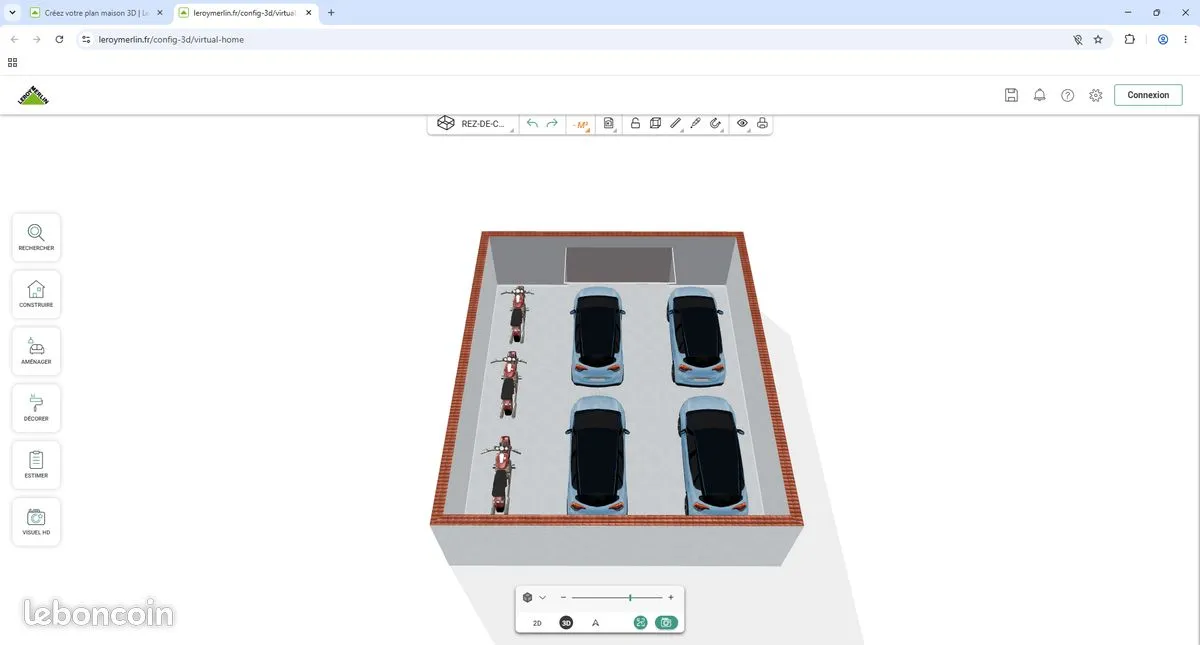The image size is (1200, 645).
Task: Click the zoom slider track
Action: [617, 597]
